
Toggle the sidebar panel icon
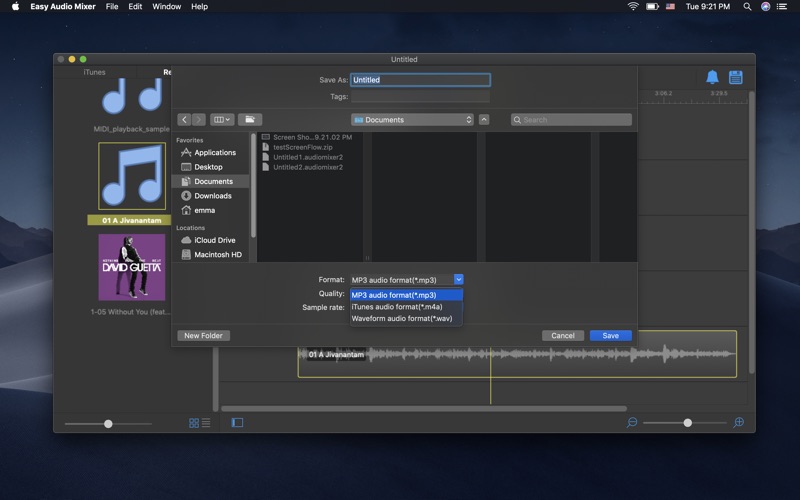coord(237,422)
